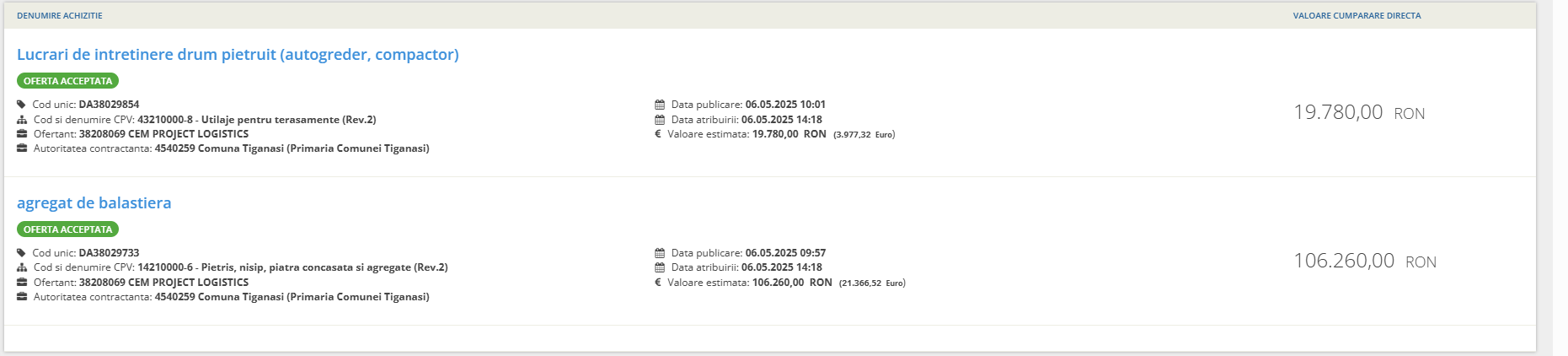
Task: Click the OFERTA ACCEPTATA badge on the drum pietruit listing
Action: click(x=67, y=81)
